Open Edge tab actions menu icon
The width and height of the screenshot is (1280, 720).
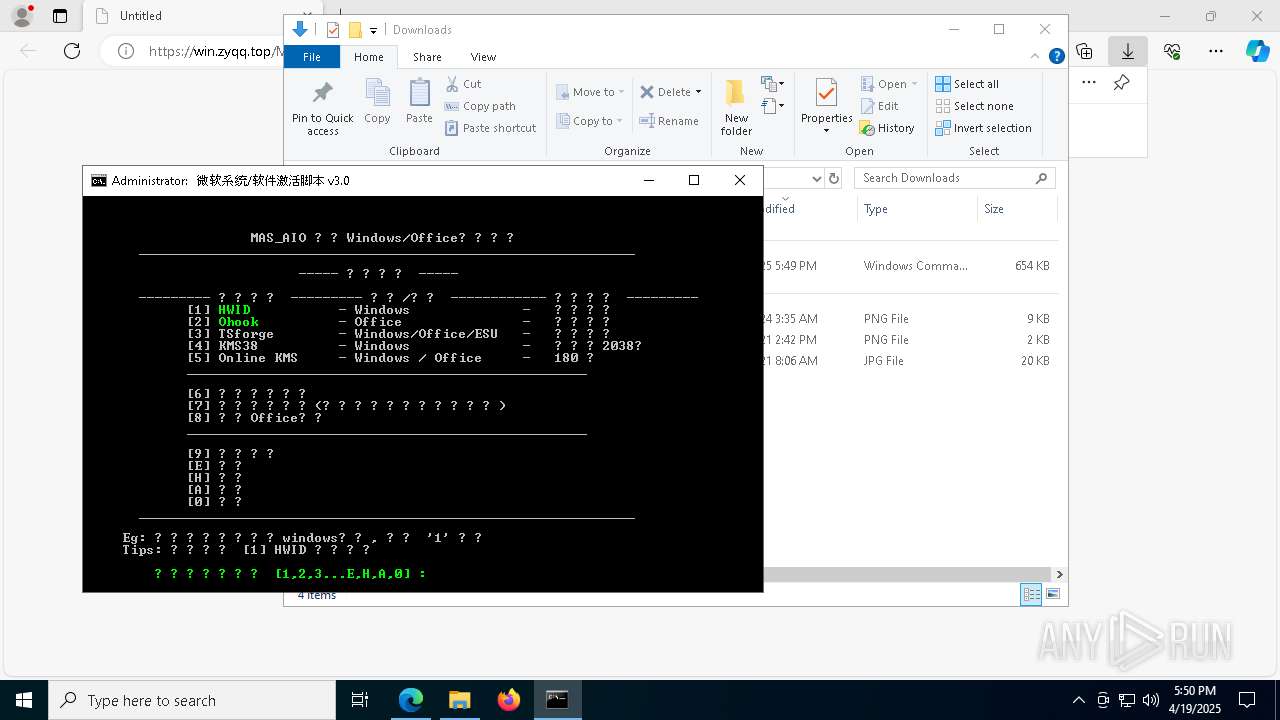[60, 16]
